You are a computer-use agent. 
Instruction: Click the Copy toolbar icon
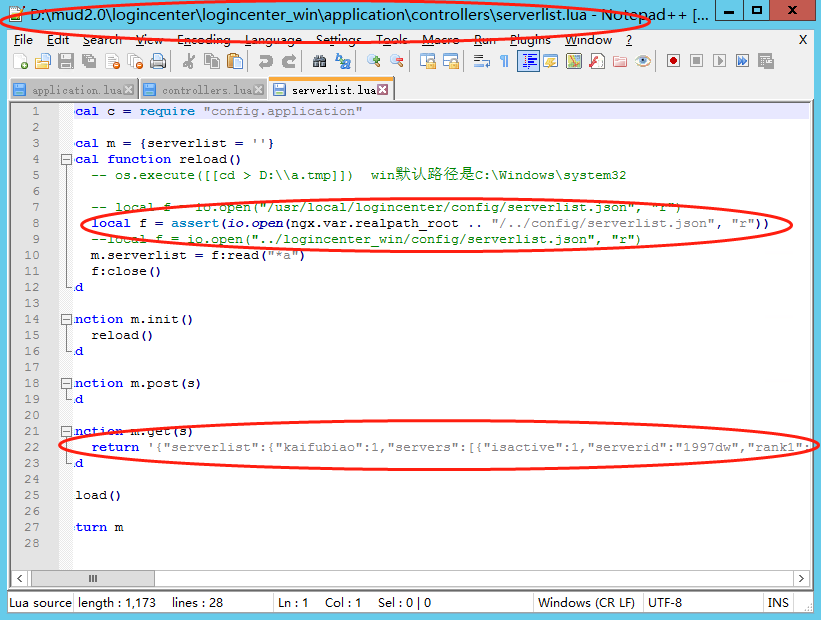[x=212, y=61]
